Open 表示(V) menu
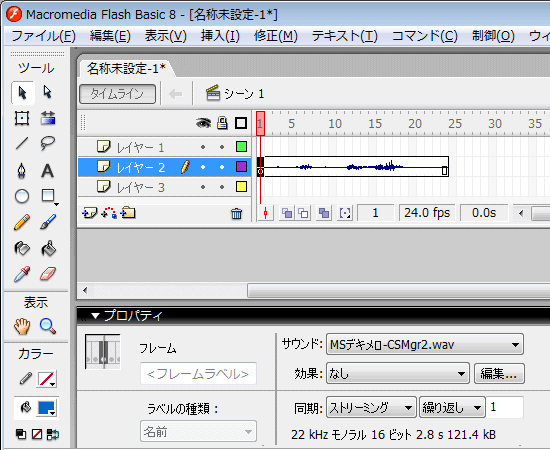550x450 pixels. tap(166, 36)
